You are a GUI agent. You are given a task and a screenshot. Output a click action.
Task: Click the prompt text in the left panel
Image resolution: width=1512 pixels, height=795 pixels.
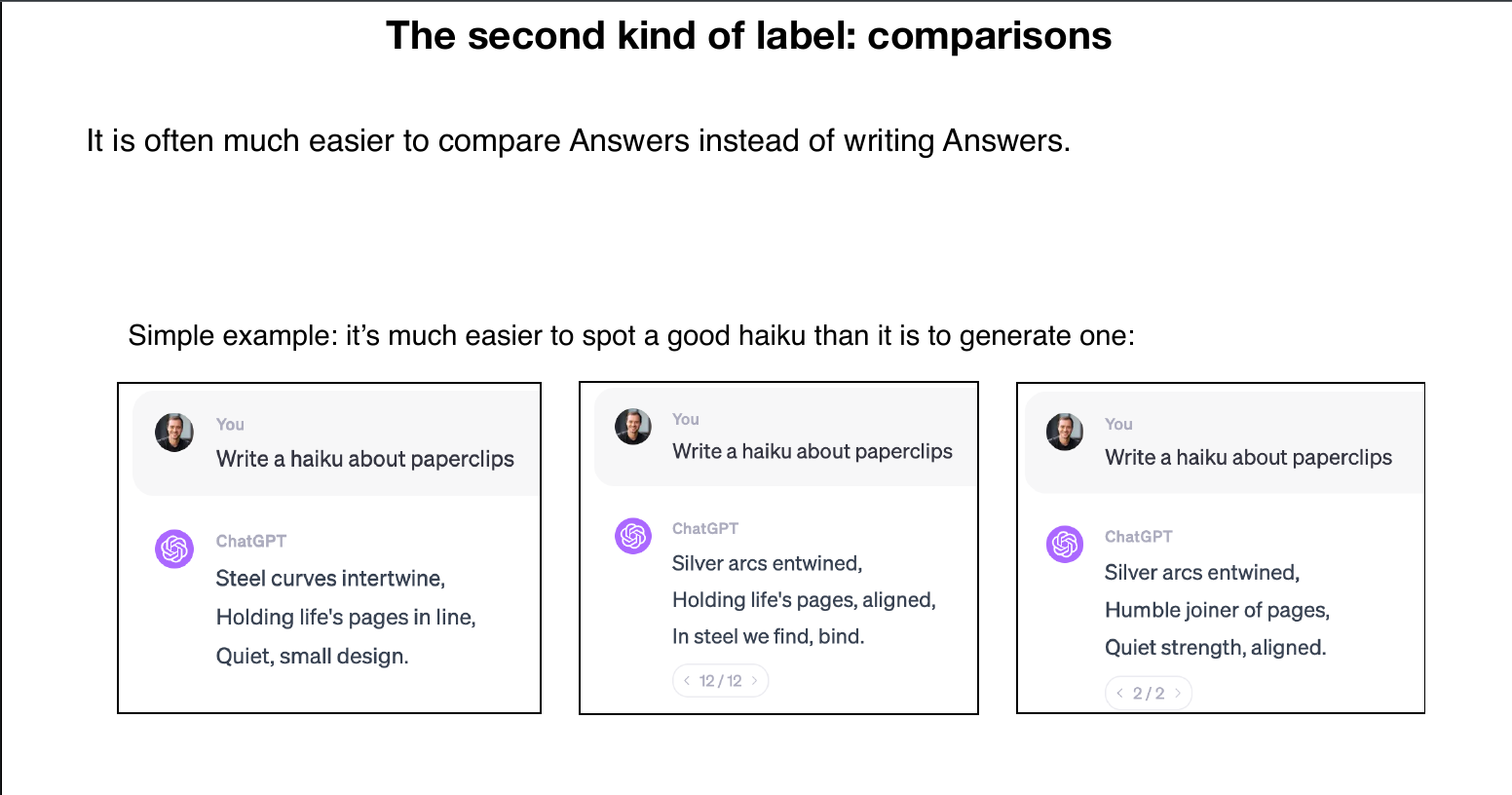[x=365, y=459]
